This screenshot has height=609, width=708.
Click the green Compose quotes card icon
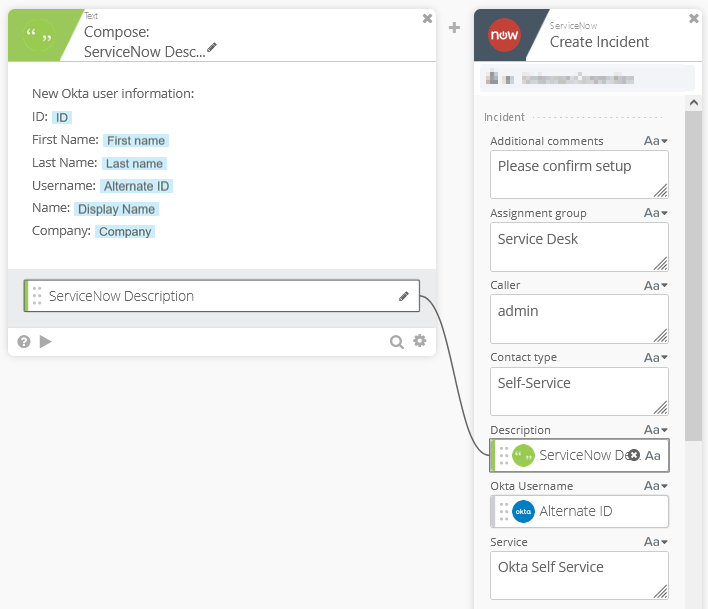(x=38, y=35)
